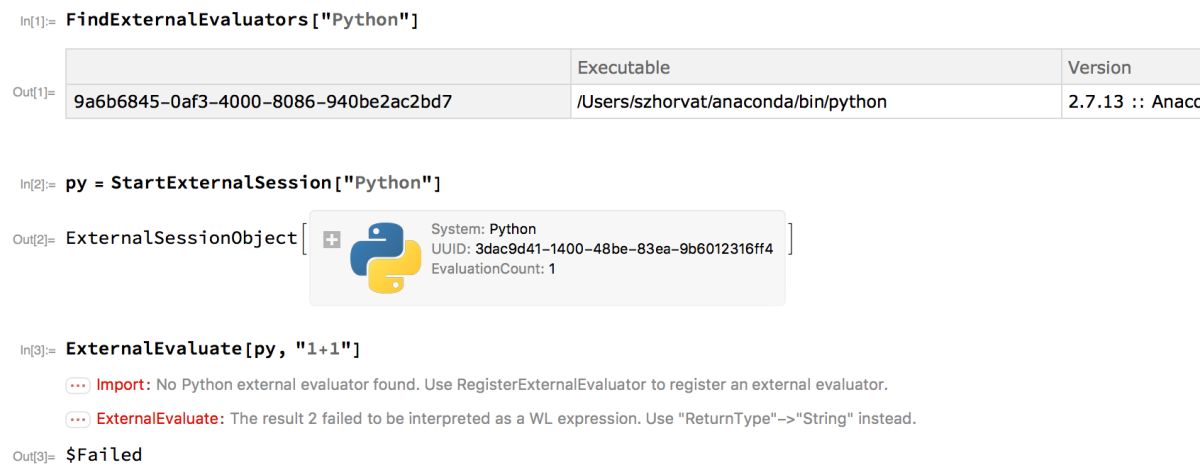Click the red Import message label
1200x475 pixels.
pos(121,384)
